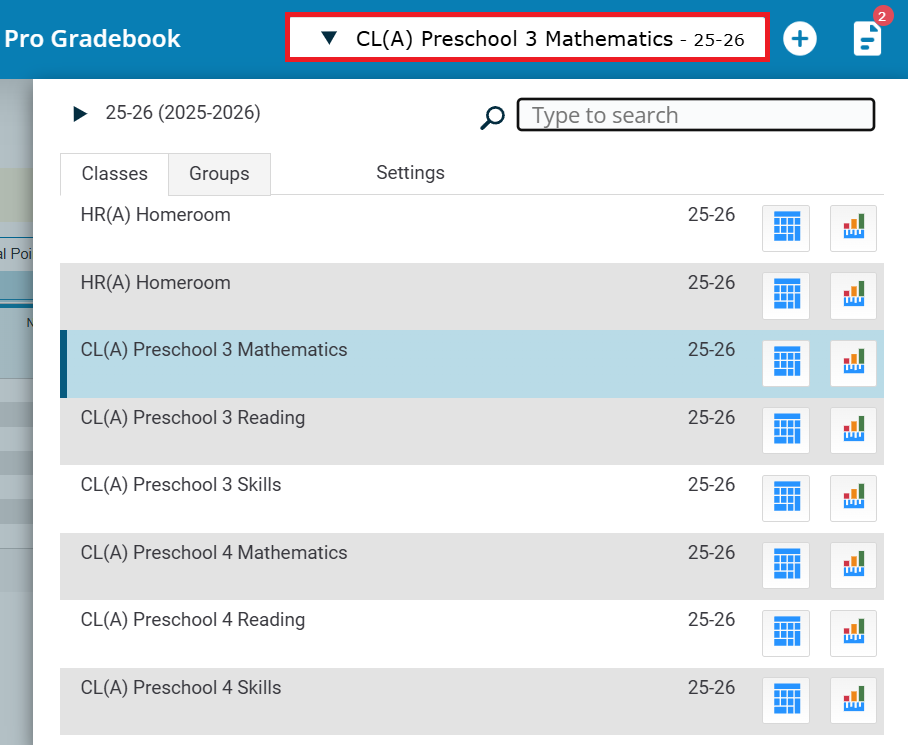Click the plus add button in header
The image size is (908, 745).
coord(799,39)
